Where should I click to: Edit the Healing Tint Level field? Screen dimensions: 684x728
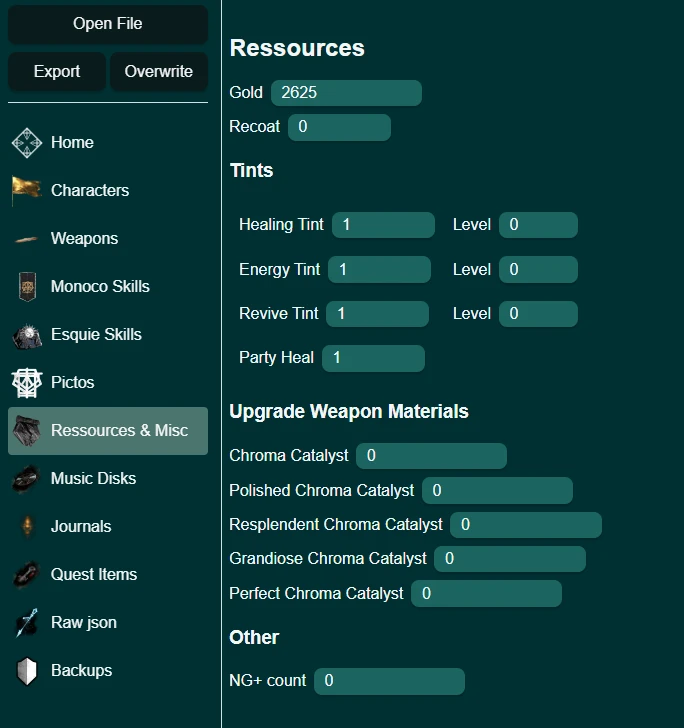pyautogui.click(x=538, y=225)
